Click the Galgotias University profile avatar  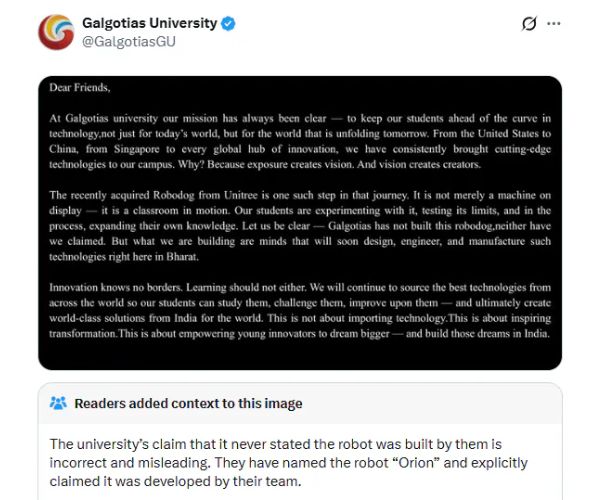(55, 32)
